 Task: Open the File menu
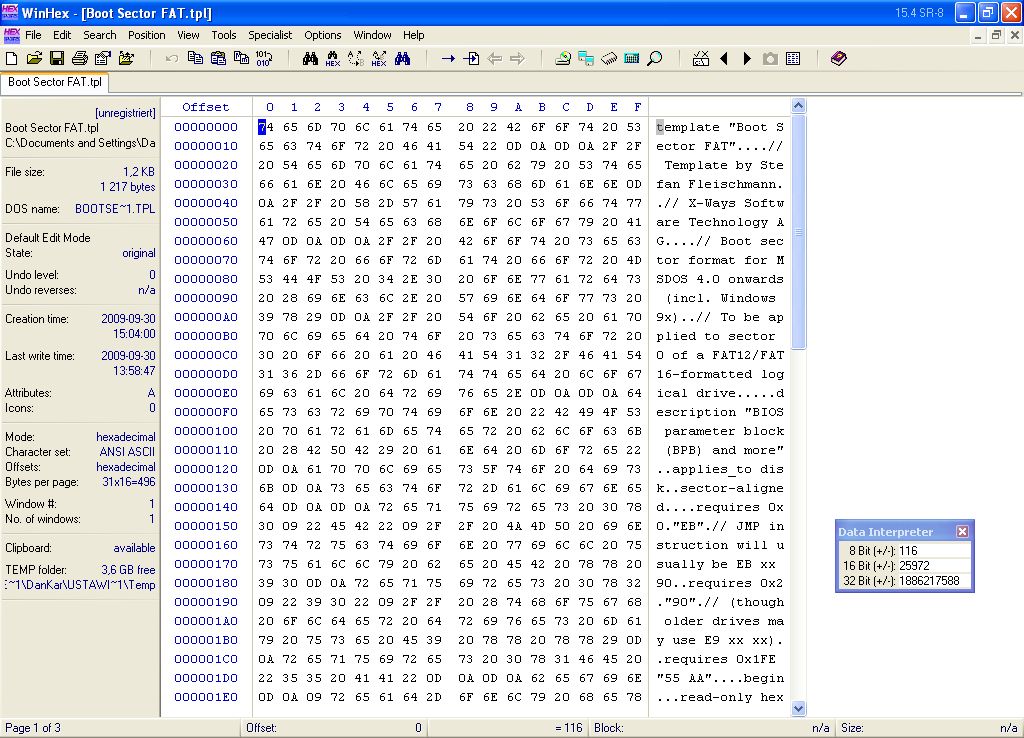pos(33,35)
